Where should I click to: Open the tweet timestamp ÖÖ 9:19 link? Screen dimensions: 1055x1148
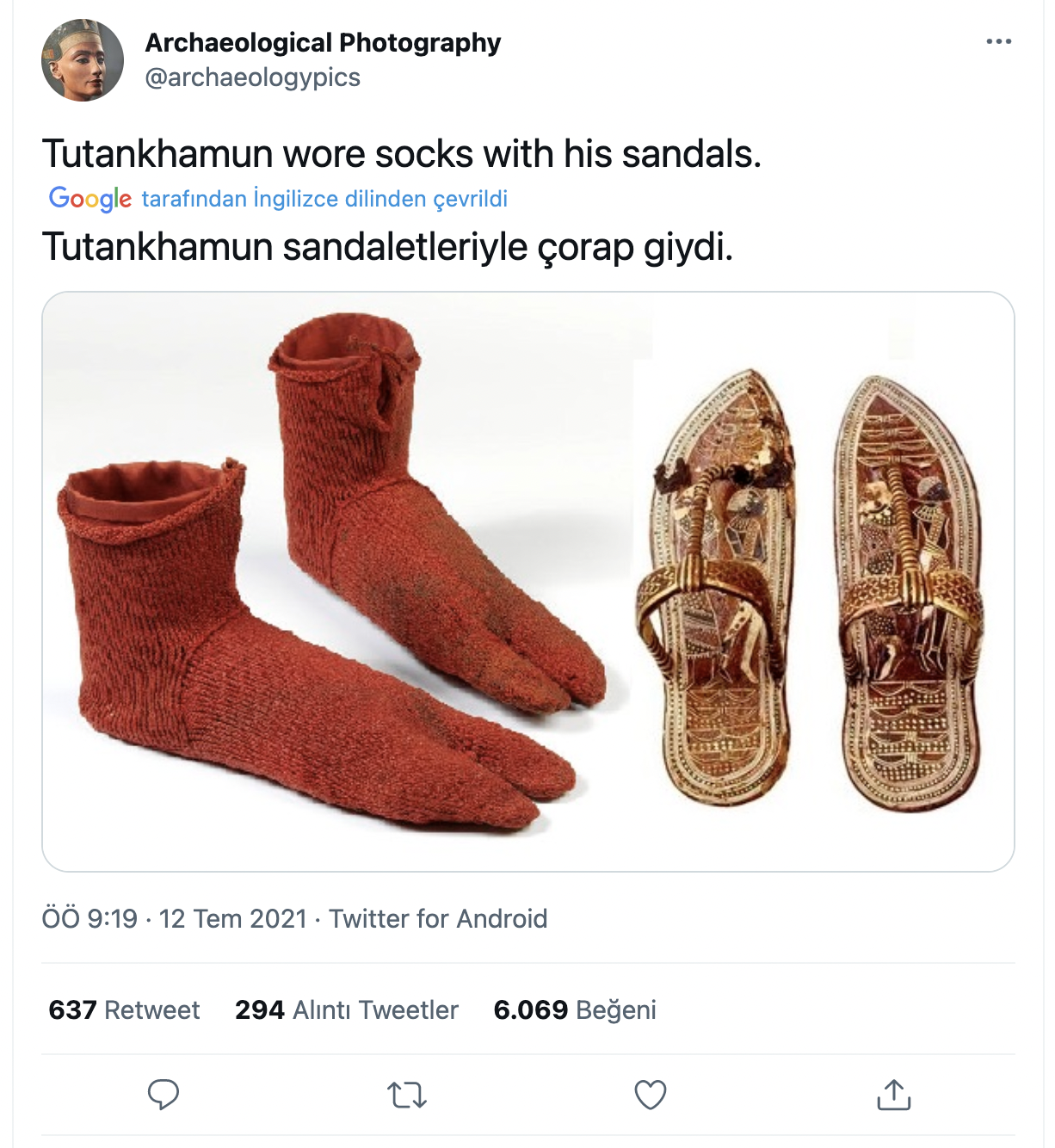(89, 918)
